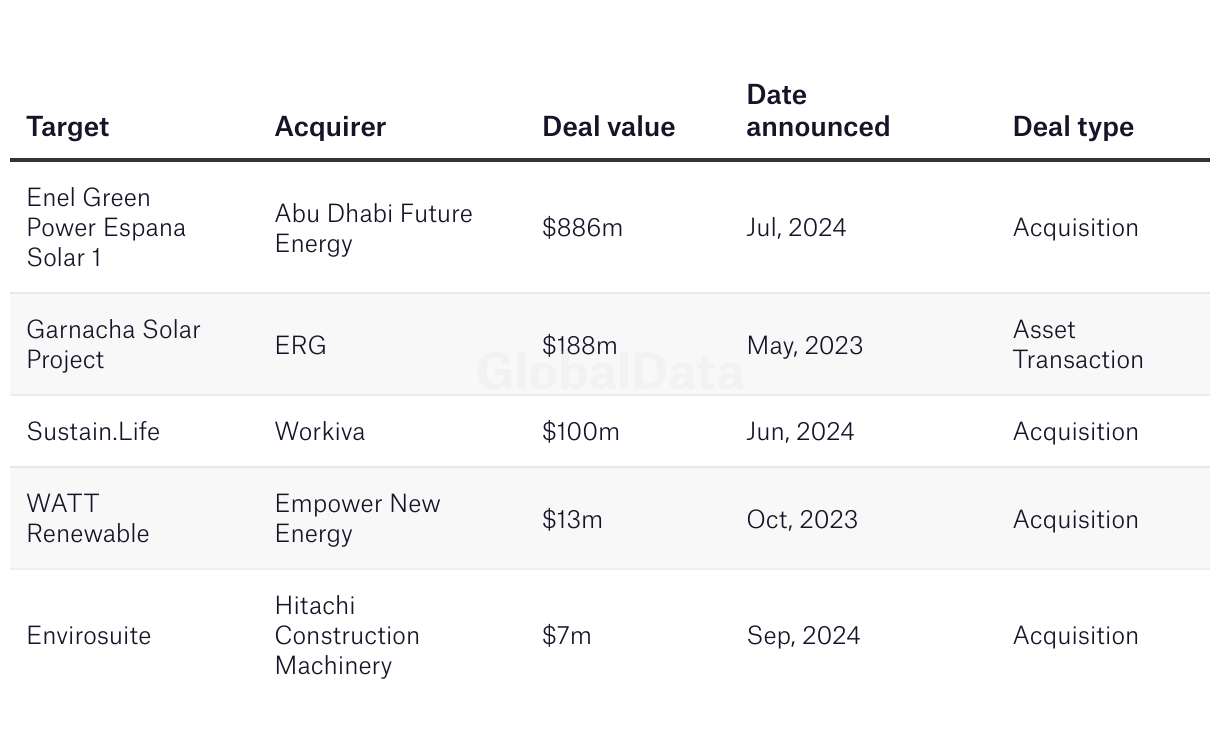1220x742 pixels.
Task: Click Empower New Energy acquirer
Action: (358, 518)
